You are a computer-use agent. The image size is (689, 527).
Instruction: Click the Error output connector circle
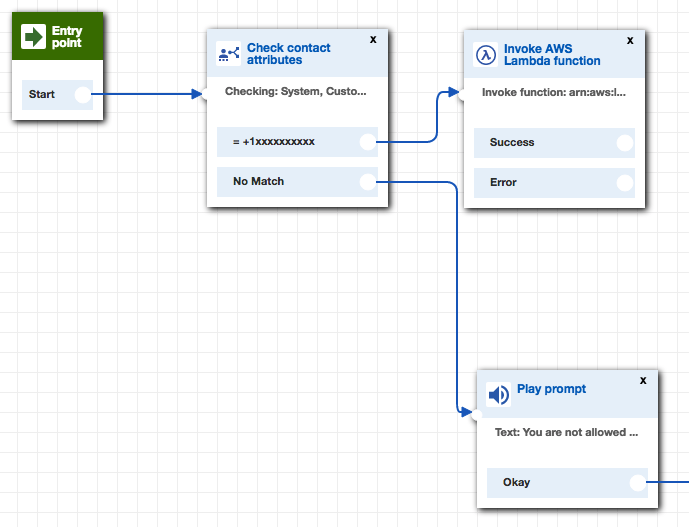coord(625,183)
